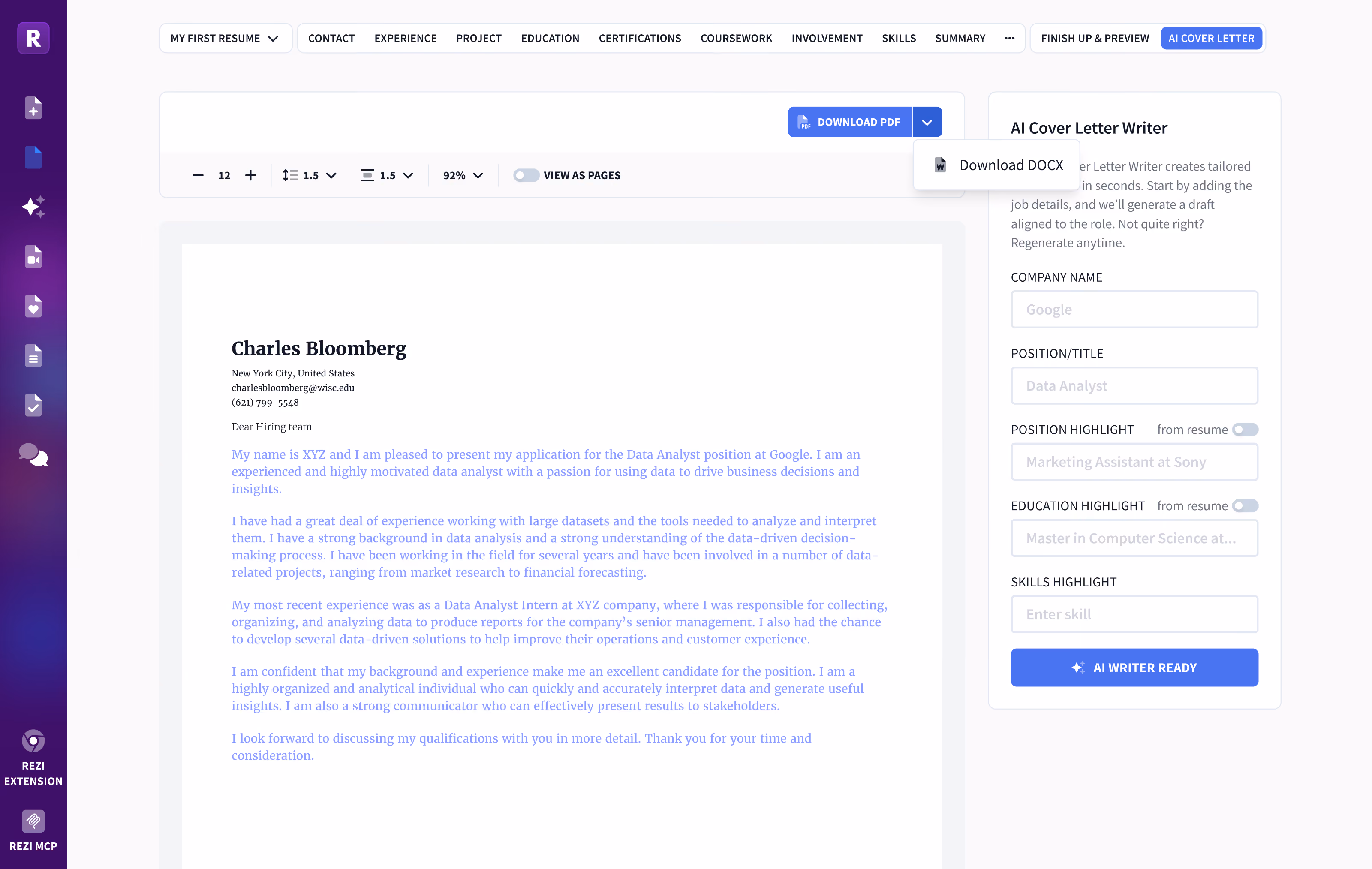The width and height of the screenshot is (1372, 869).
Task: Go to the Involvement tab
Action: (x=827, y=38)
